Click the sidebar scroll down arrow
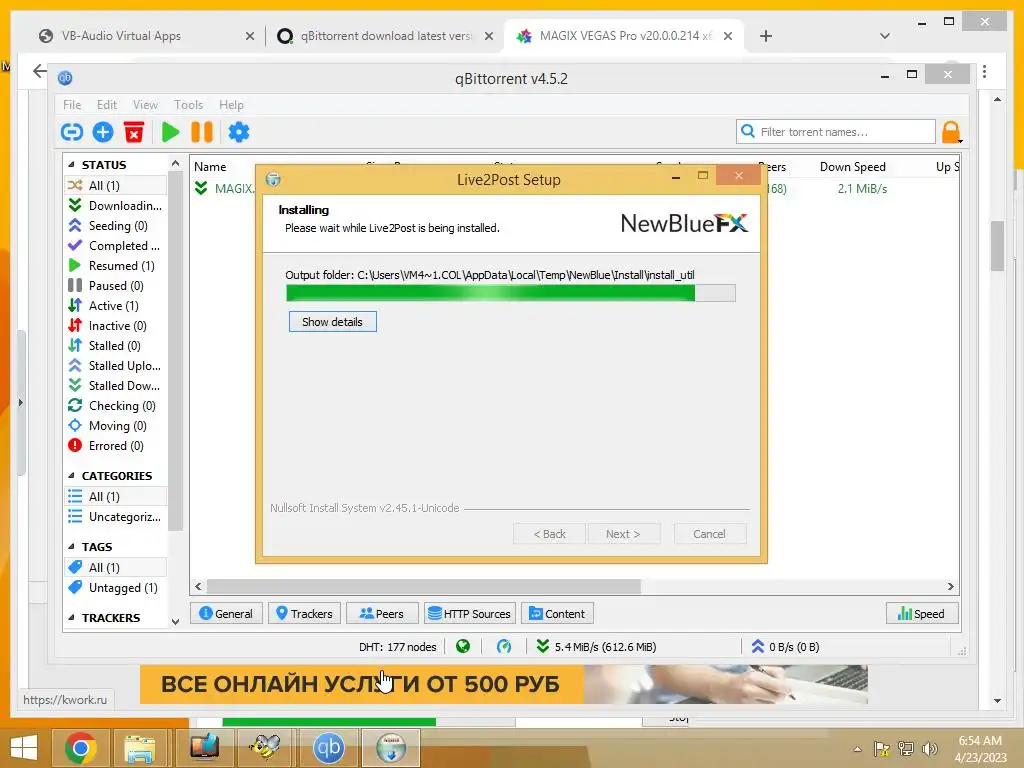The height and width of the screenshot is (768, 1024). (175, 622)
